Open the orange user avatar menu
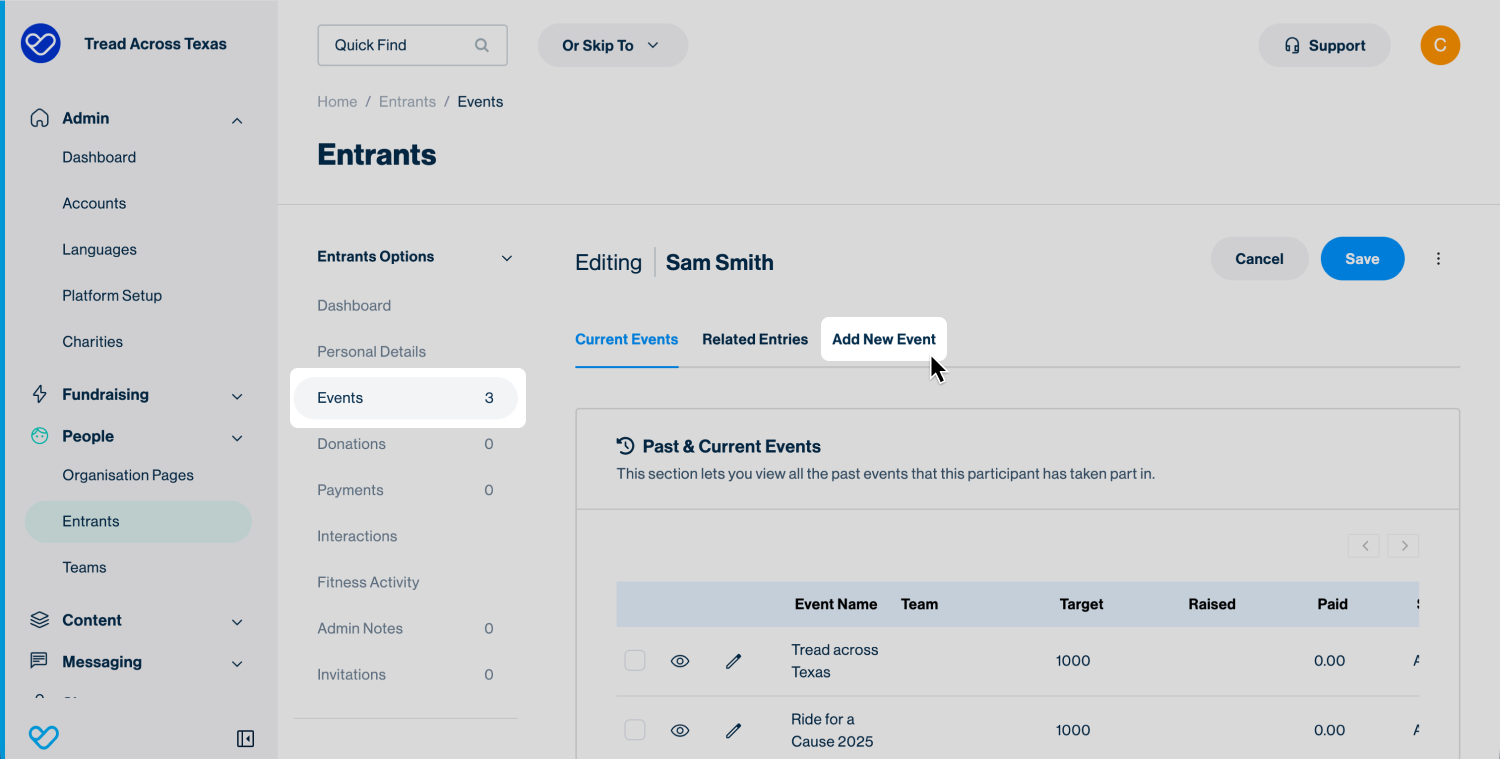 1439,45
